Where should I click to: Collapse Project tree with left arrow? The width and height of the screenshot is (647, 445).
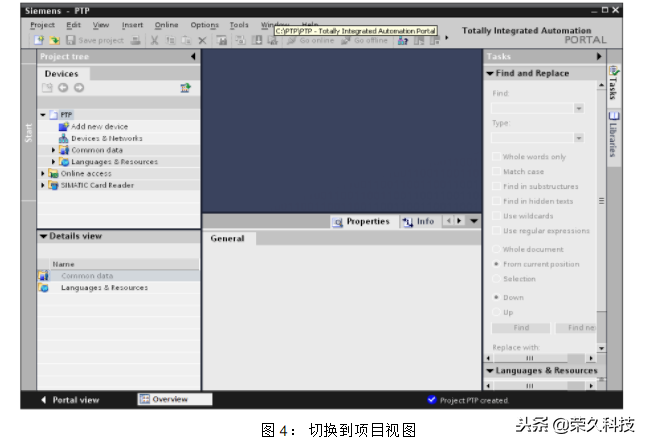point(193,56)
